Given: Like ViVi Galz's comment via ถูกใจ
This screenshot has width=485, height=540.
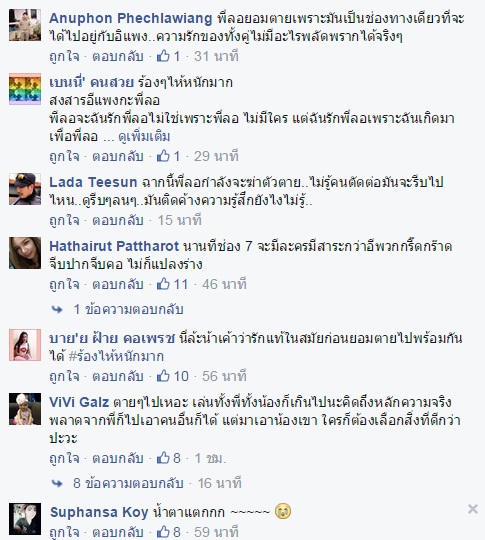Looking at the screenshot, I should [64, 458].
